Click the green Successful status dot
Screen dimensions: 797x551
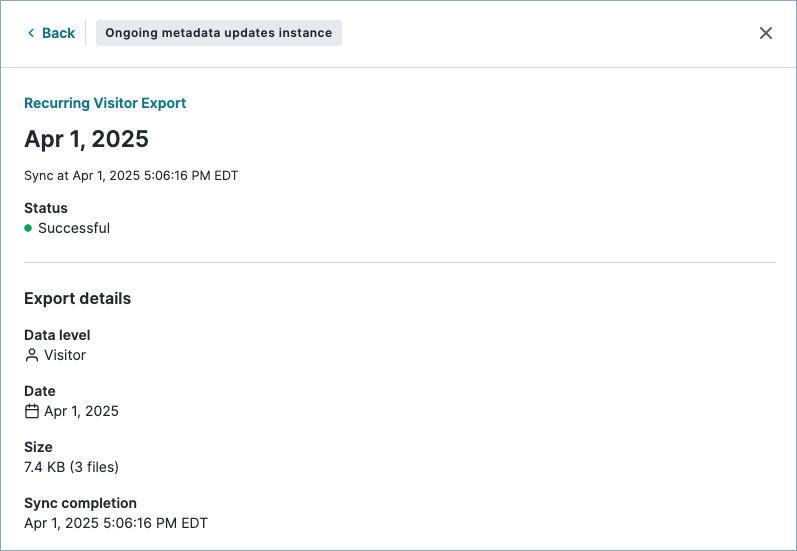(x=28, y=228)
